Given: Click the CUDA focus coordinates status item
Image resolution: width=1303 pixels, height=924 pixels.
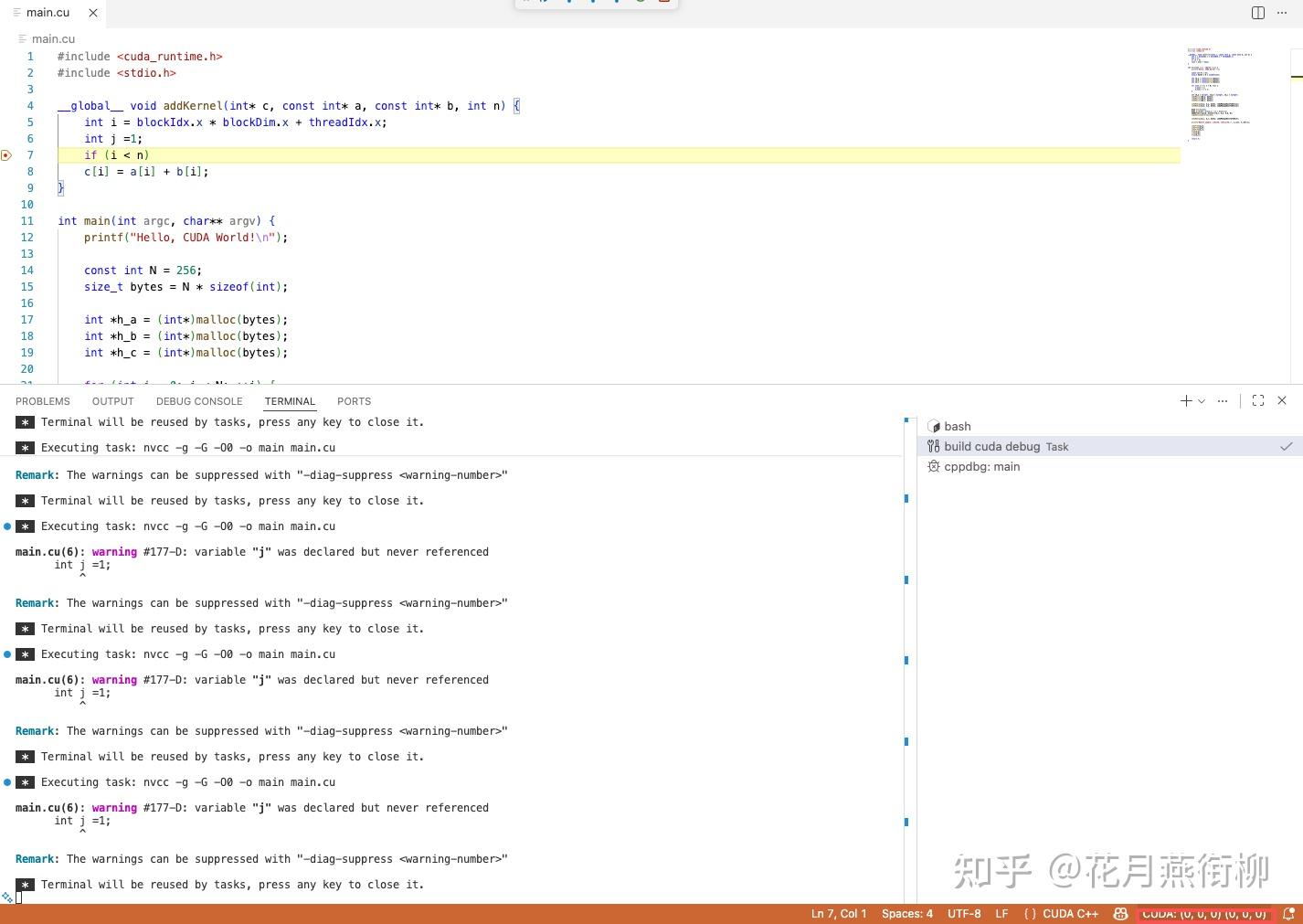Looking at the screenshot, I should (x=1204, y=914).
